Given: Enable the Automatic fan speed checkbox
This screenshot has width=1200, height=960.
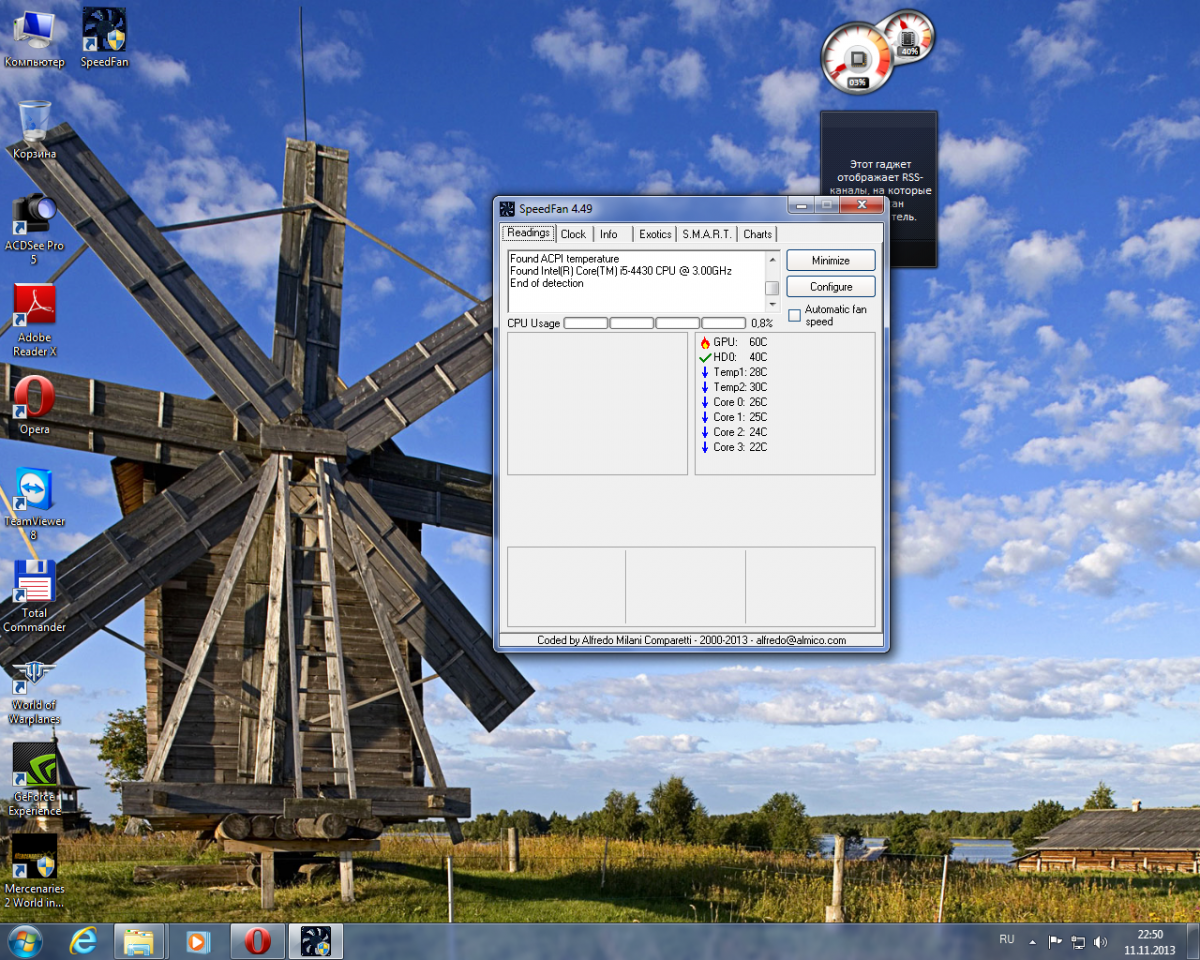Looking at the screenshot, I should 795,315.
